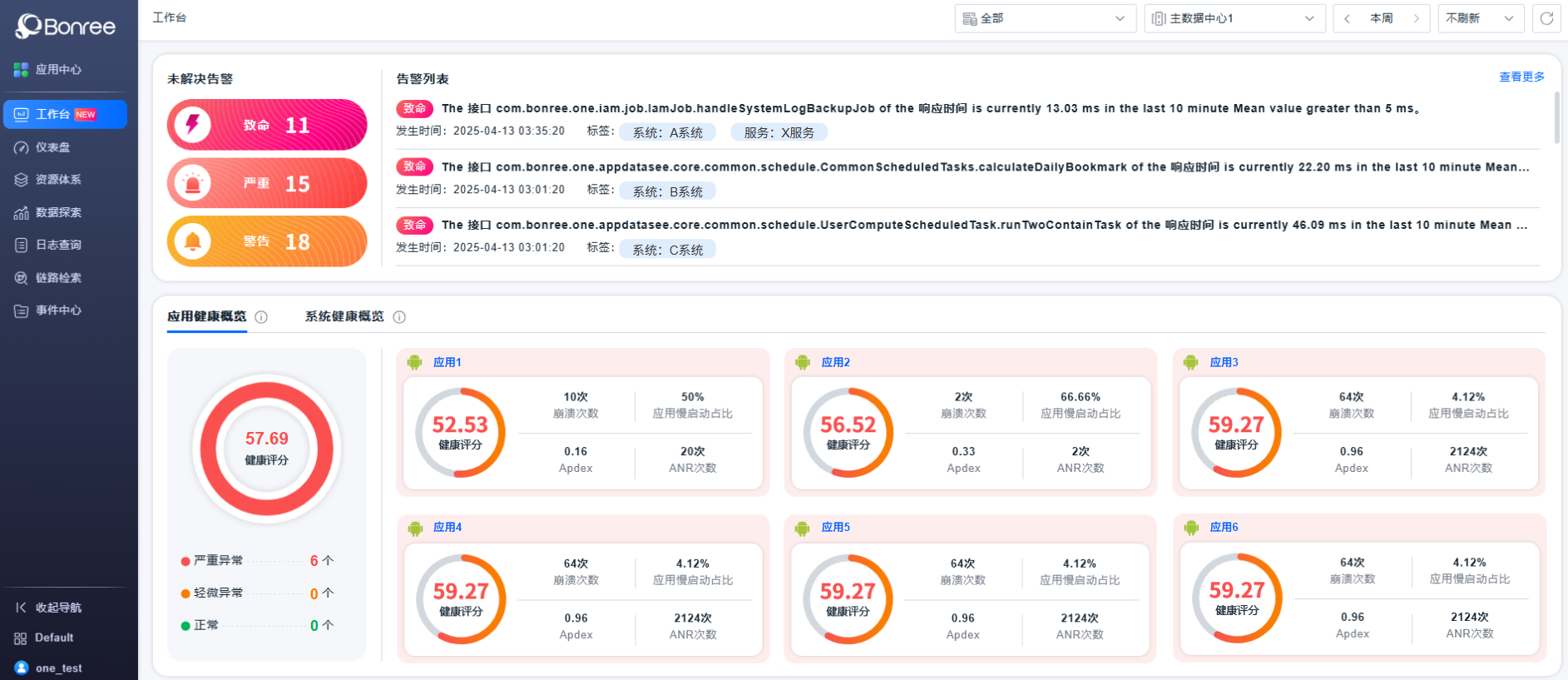Click the red 致命 11 alert card
The height and width of the screenshot is (680, 1568).
(x=267, y=125)
